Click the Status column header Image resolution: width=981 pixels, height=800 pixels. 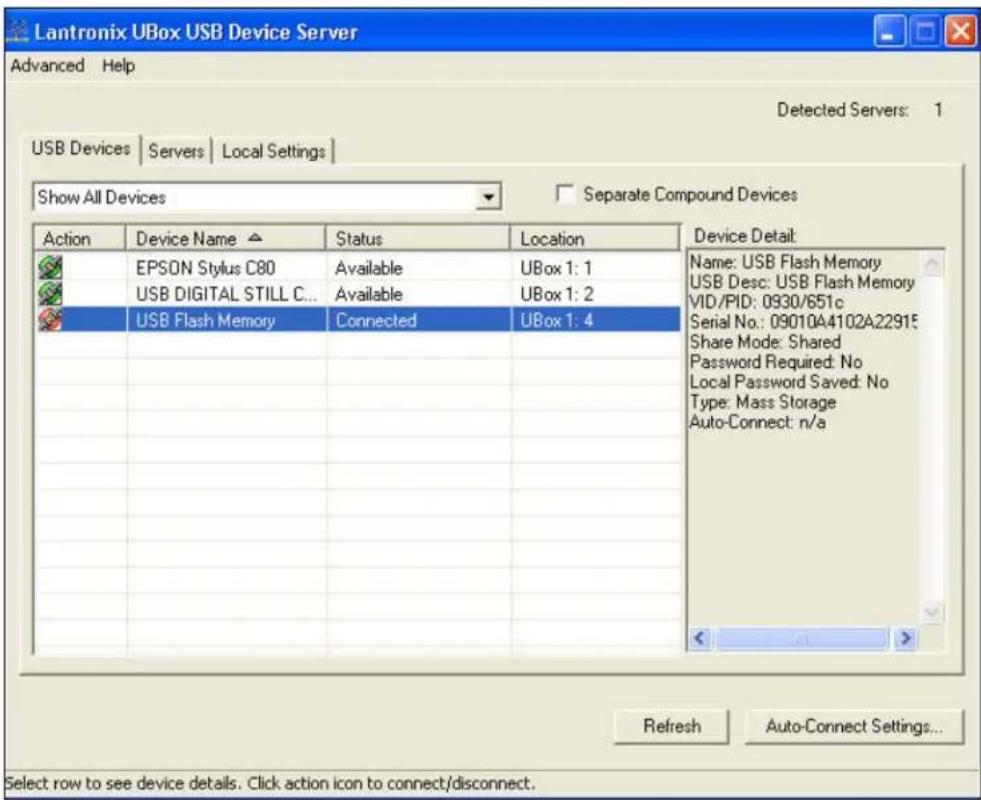(x=418, y=238)
